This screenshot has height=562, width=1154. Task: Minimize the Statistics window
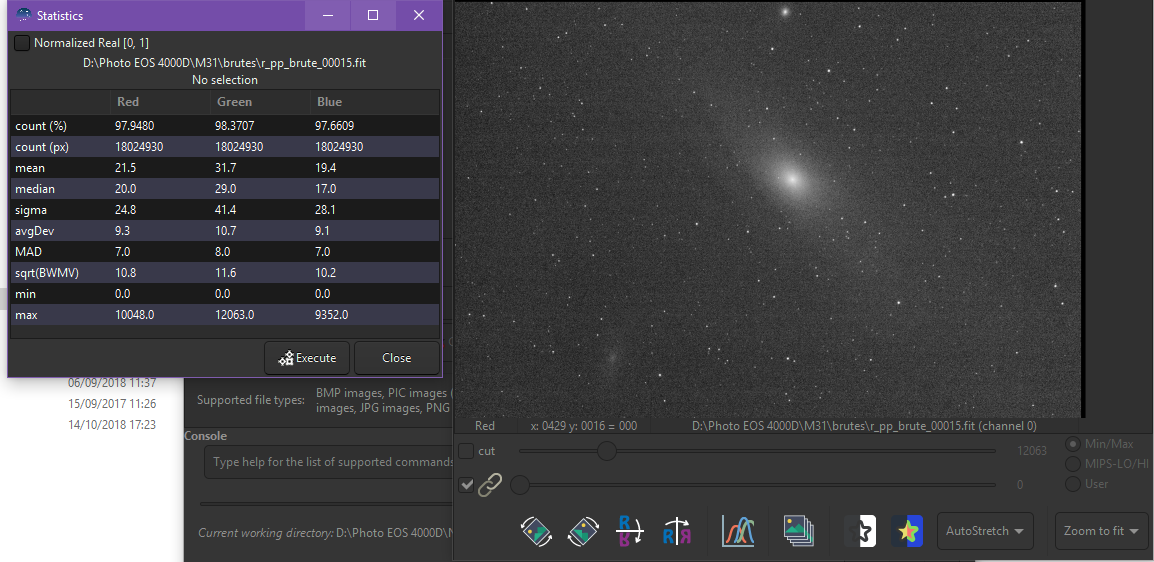pos(328,15)
